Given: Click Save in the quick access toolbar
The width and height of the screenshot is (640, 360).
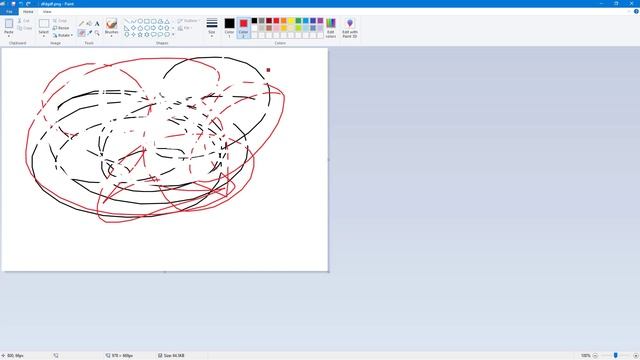Looking at the screenshot, I should (13, 4).
